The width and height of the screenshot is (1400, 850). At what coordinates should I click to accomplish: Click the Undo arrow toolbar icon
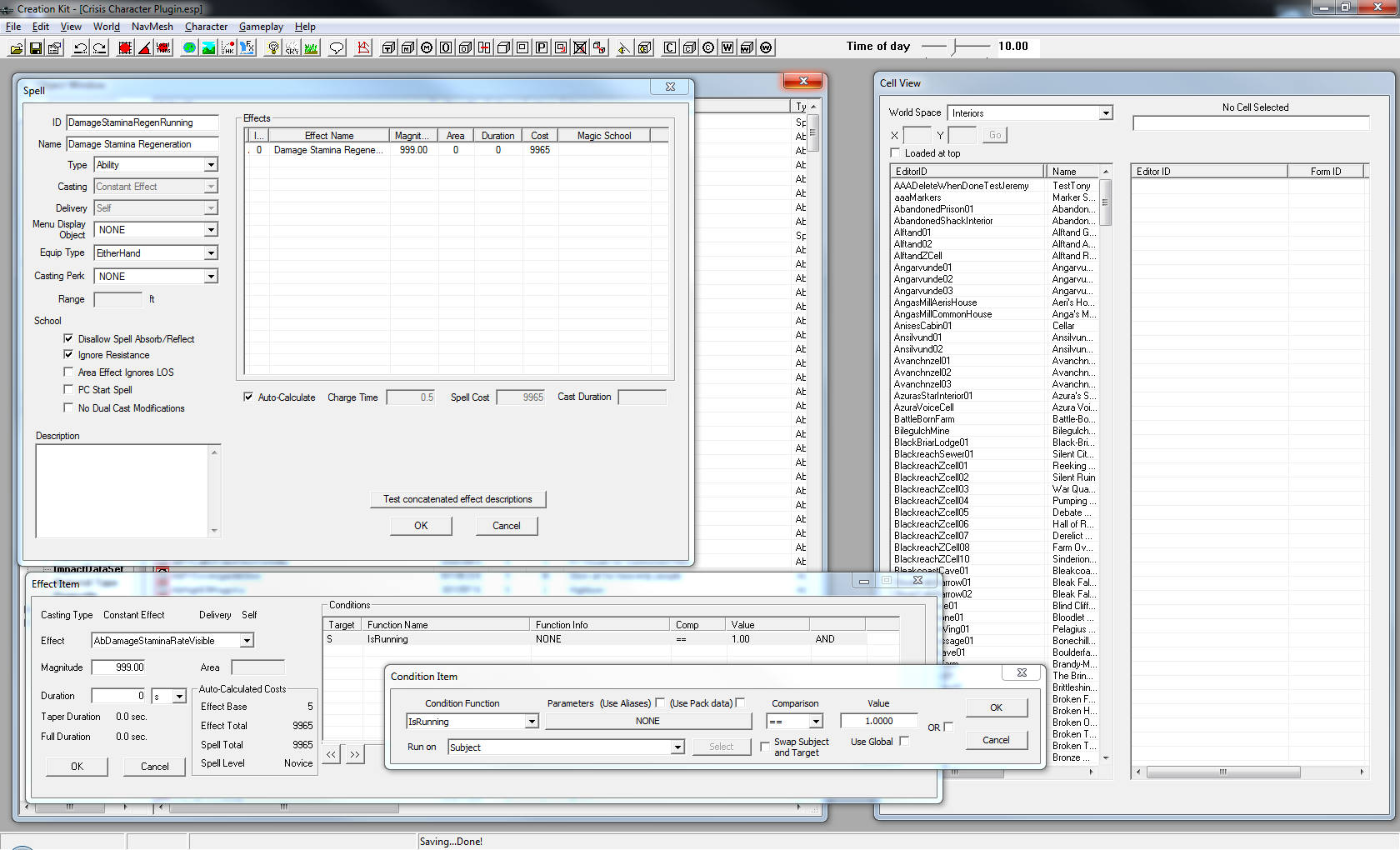80,48
